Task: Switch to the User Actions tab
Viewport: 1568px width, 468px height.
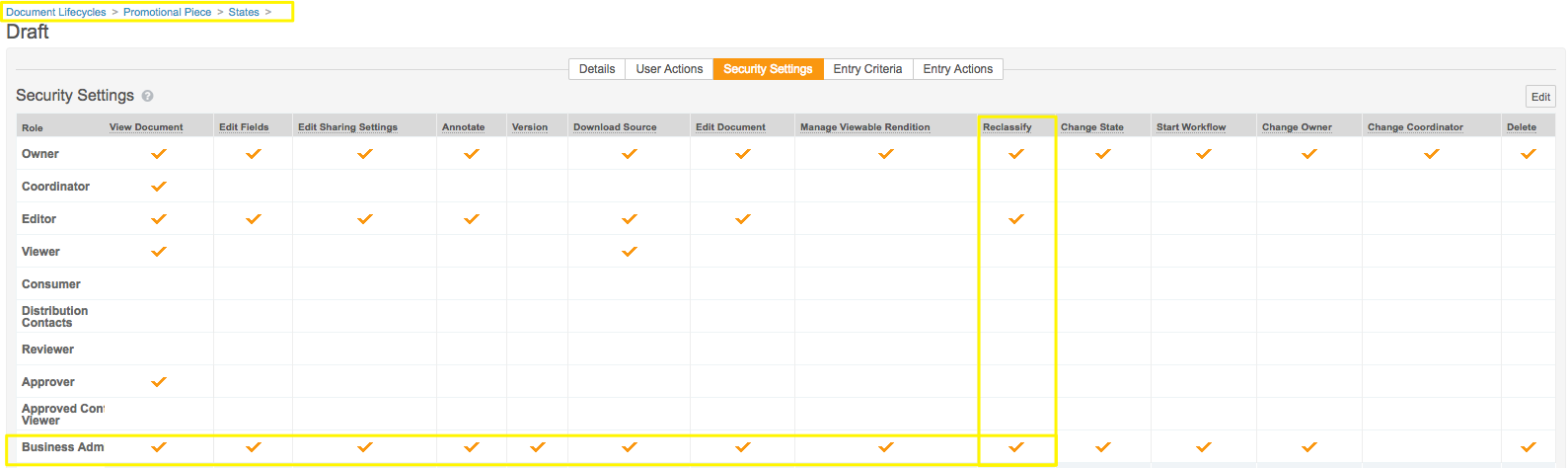Action: tap(669, 69)
